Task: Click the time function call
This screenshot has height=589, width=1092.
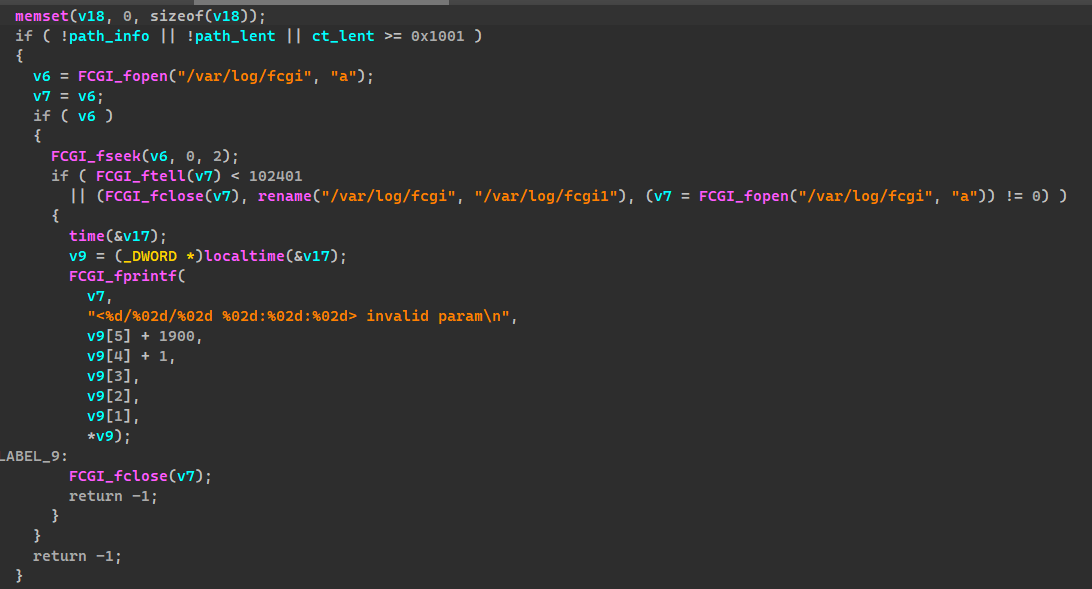Action: pos(86,236)
